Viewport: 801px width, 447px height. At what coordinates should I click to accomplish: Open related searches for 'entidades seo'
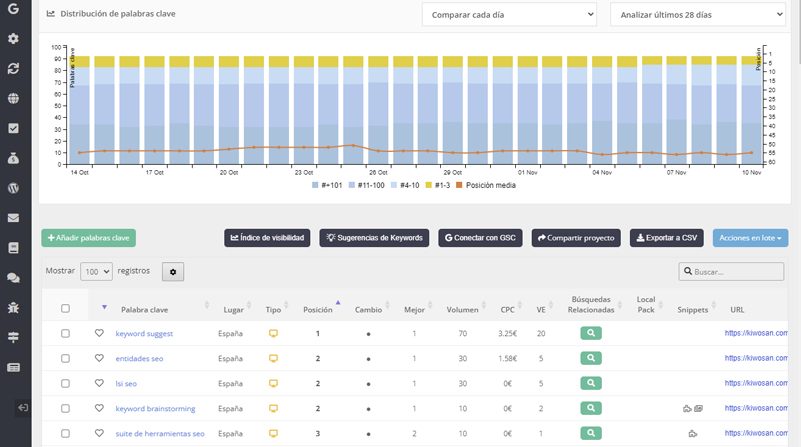pyautogui.click(x=591, y=358)
